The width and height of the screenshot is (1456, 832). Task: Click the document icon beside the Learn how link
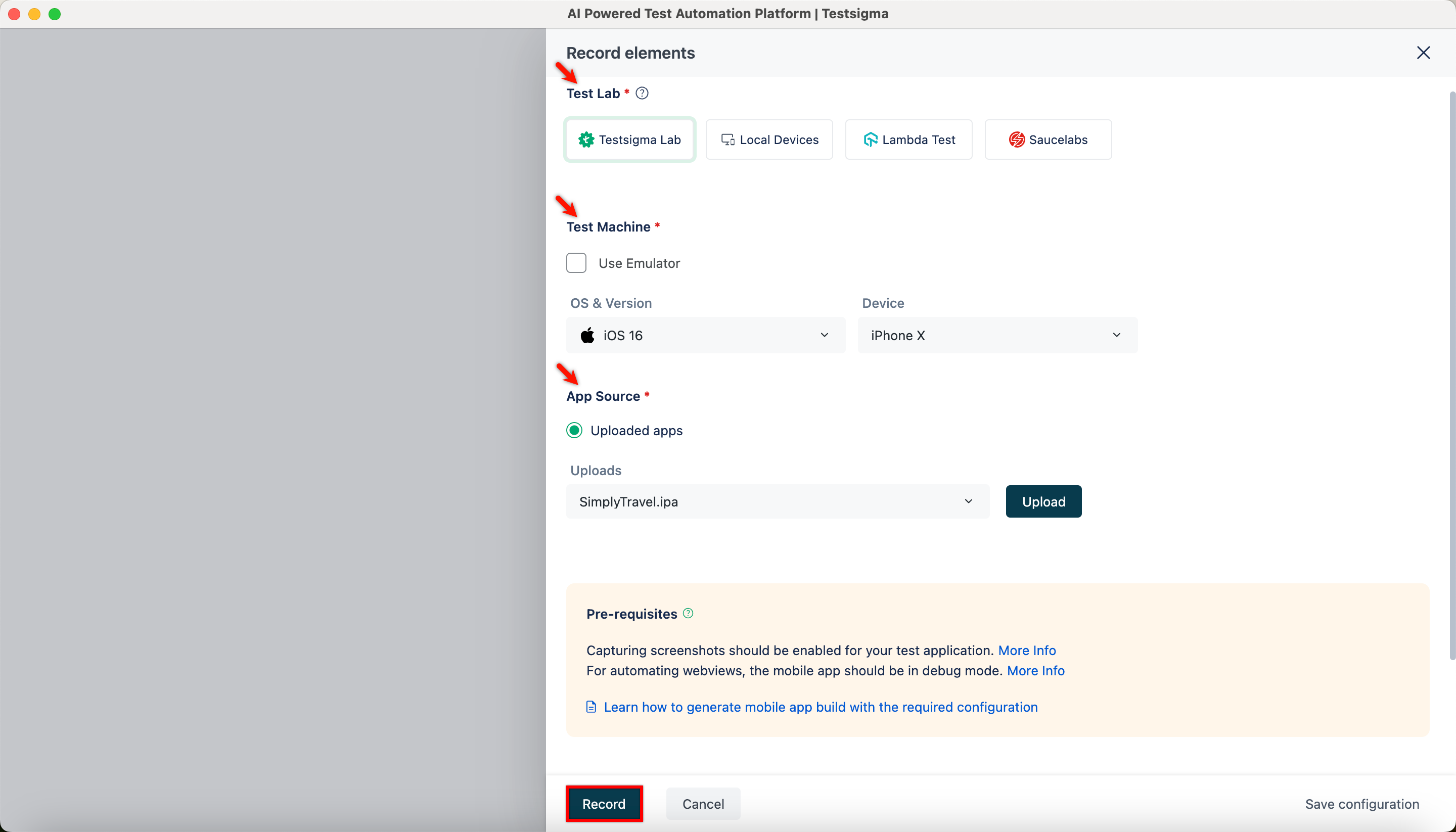tap(591, 707)
